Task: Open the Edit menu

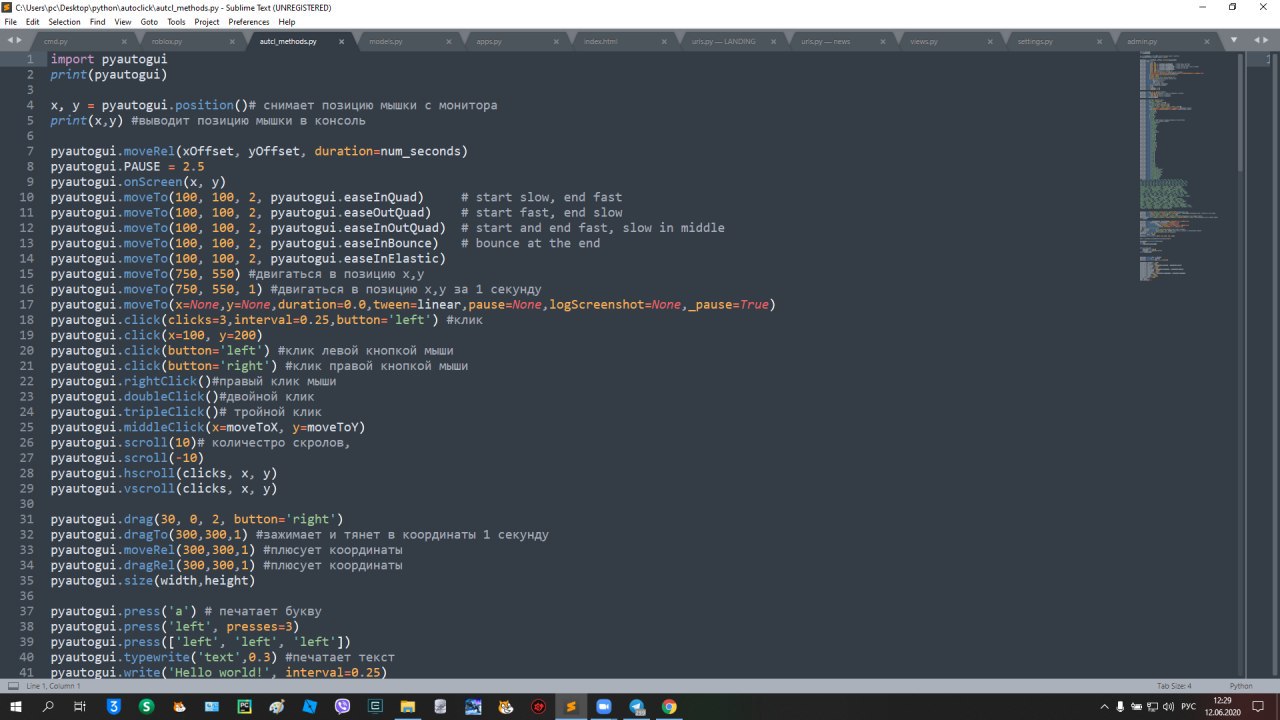Action: coord(32,21)
